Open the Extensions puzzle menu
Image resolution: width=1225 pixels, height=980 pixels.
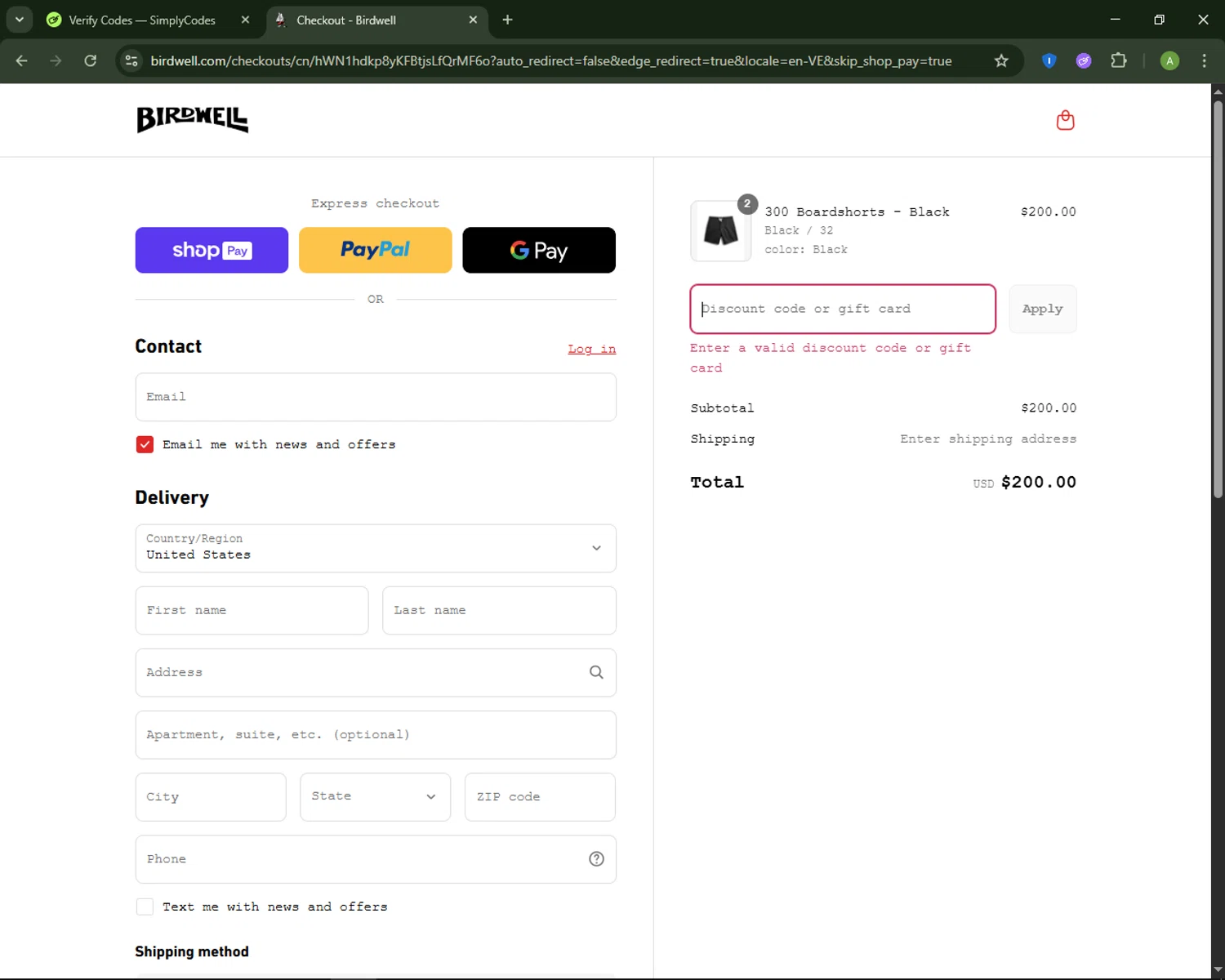1119,60
